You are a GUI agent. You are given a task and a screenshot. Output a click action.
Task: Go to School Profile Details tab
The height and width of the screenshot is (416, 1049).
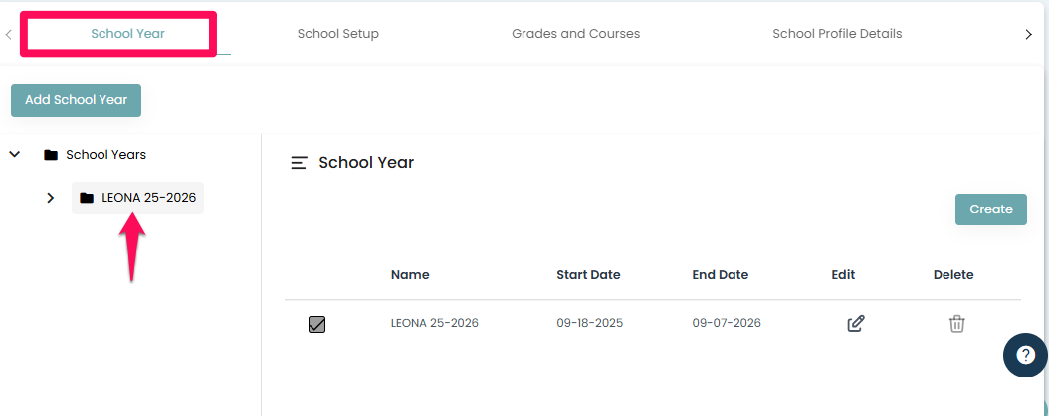point(837,34)
